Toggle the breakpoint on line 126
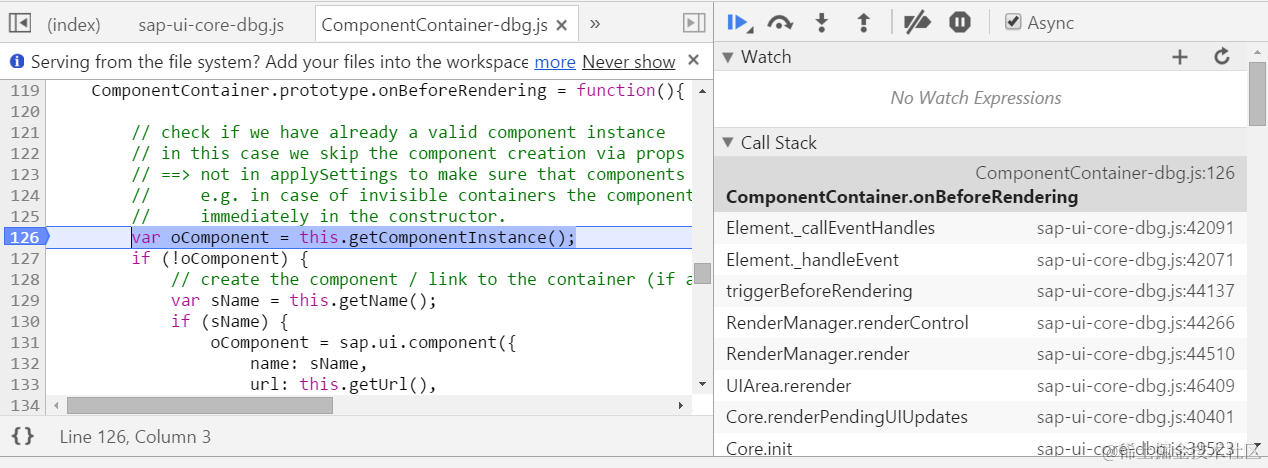The height and width of the screenshot is (468, 1268). (25, 238)
